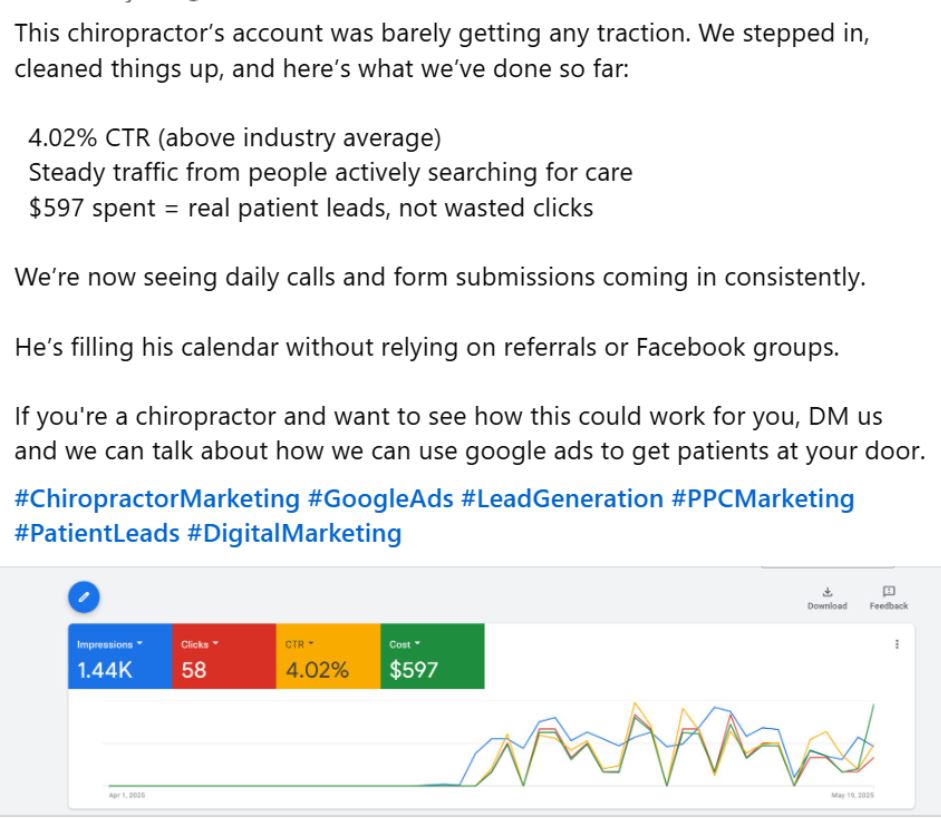941x819 pixels.
Task: Select the green Cost card value $597
Action: pos(413,670)
